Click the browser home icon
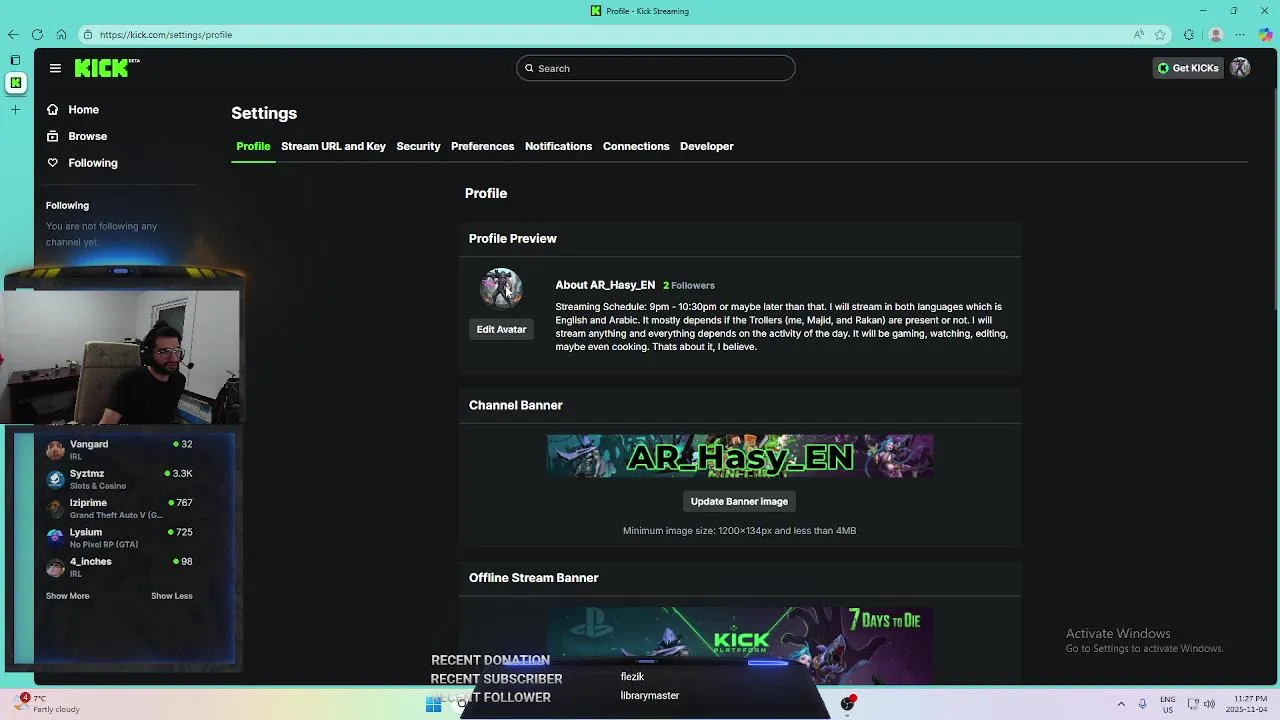1280x720 pixels. pyautogui.click(x=61, y=34)
